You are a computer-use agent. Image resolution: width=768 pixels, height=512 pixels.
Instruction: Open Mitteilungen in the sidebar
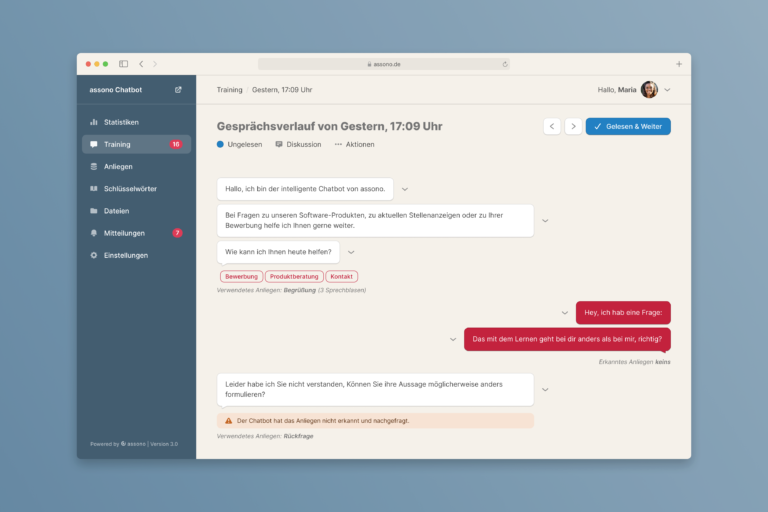pos(136,233)
